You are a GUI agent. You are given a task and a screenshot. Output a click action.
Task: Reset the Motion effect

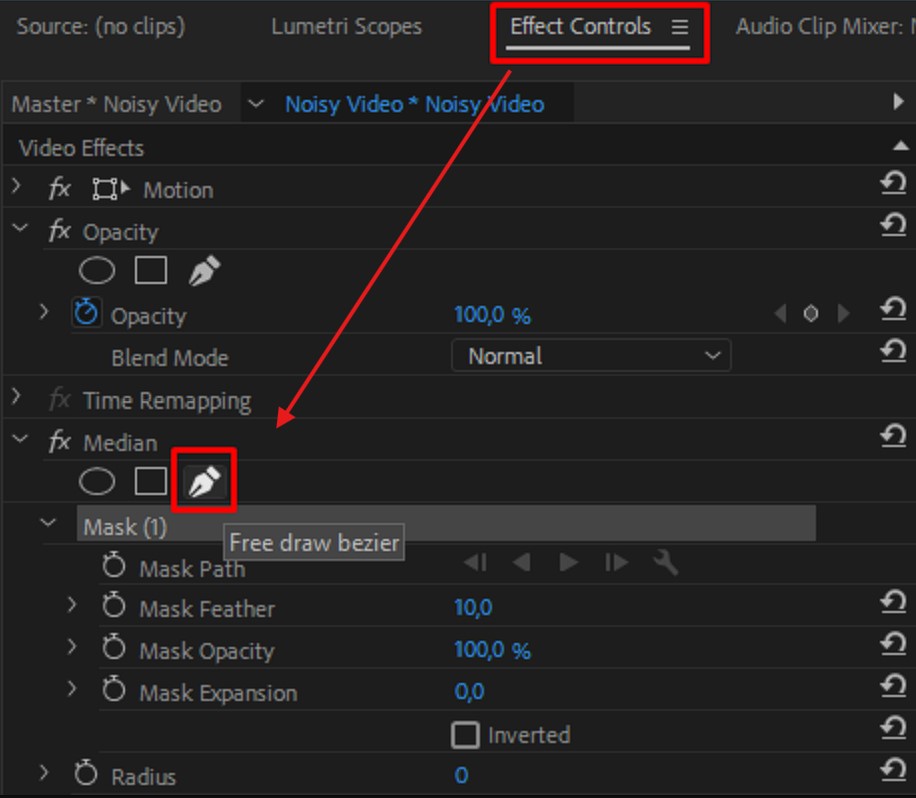[894, 183]
